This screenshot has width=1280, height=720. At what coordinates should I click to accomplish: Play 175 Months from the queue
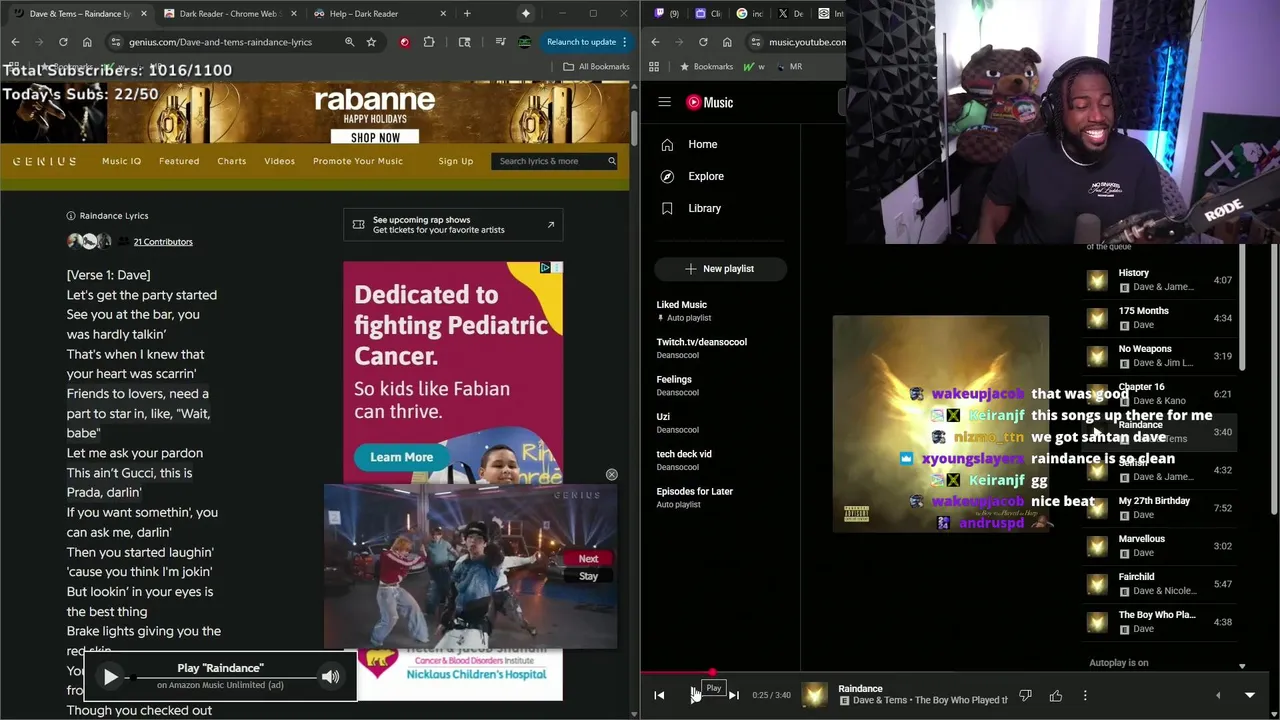coord(1160,318)
